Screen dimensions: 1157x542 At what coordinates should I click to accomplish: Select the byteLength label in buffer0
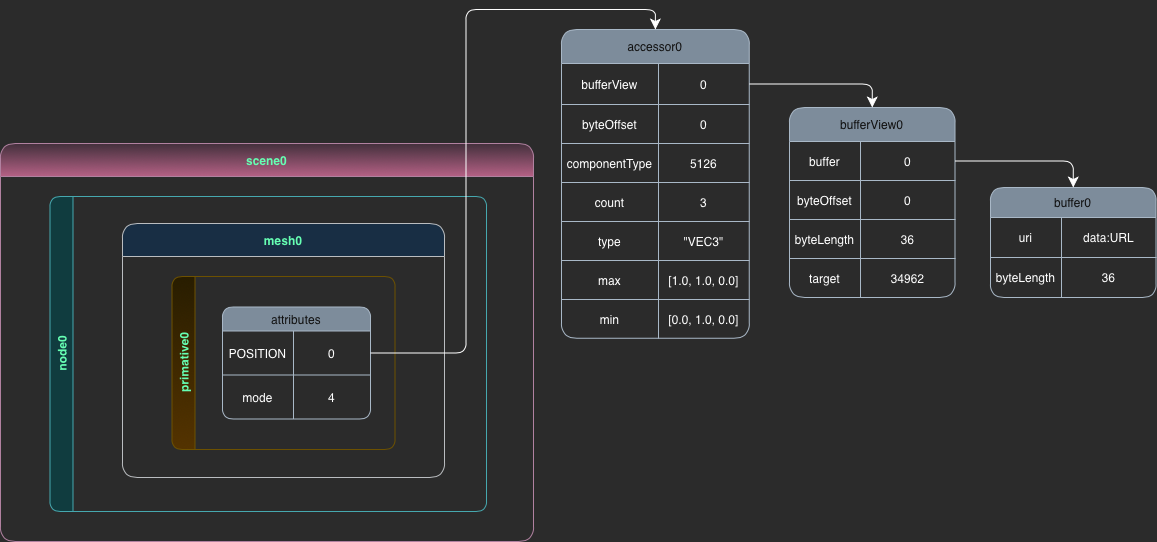tap(1025, 278)
